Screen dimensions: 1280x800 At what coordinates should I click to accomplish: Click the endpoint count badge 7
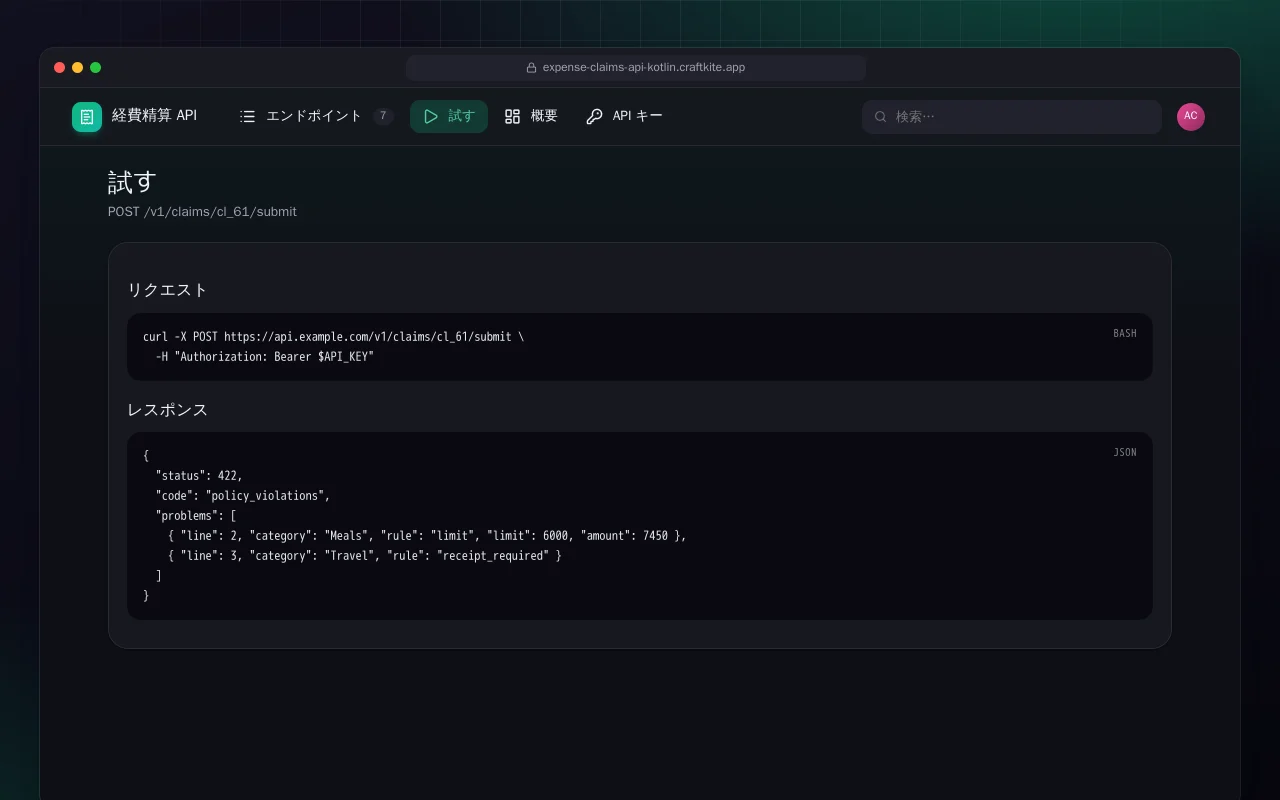coord(383,117)
